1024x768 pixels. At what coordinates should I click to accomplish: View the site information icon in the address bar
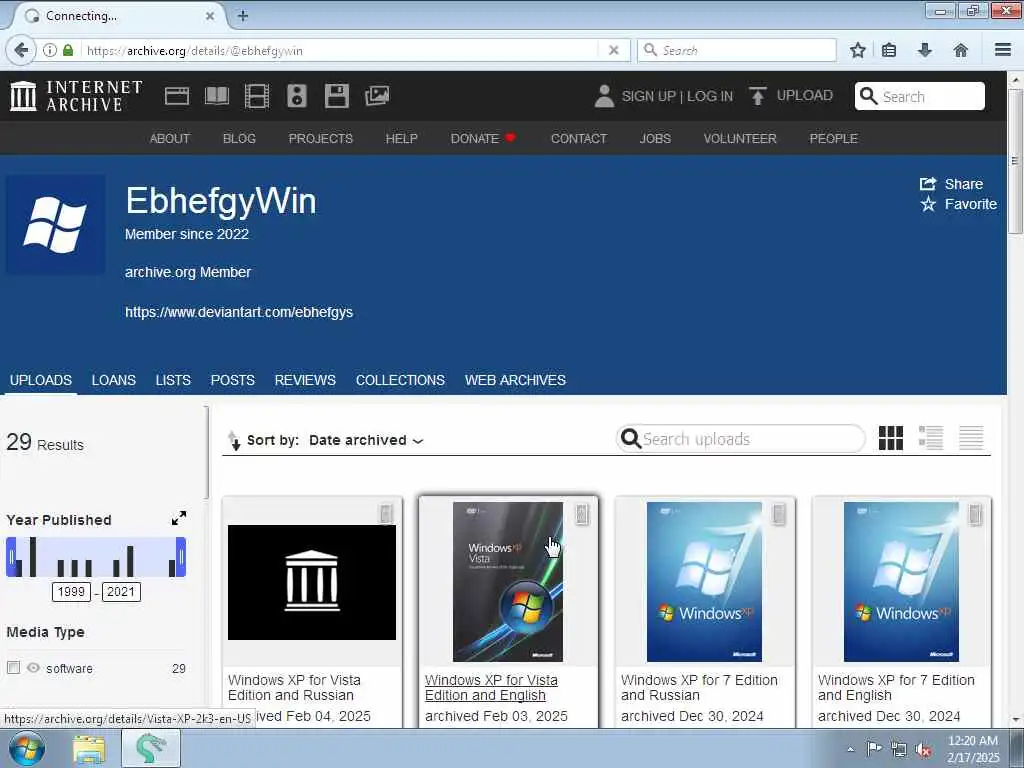[50, 50]
